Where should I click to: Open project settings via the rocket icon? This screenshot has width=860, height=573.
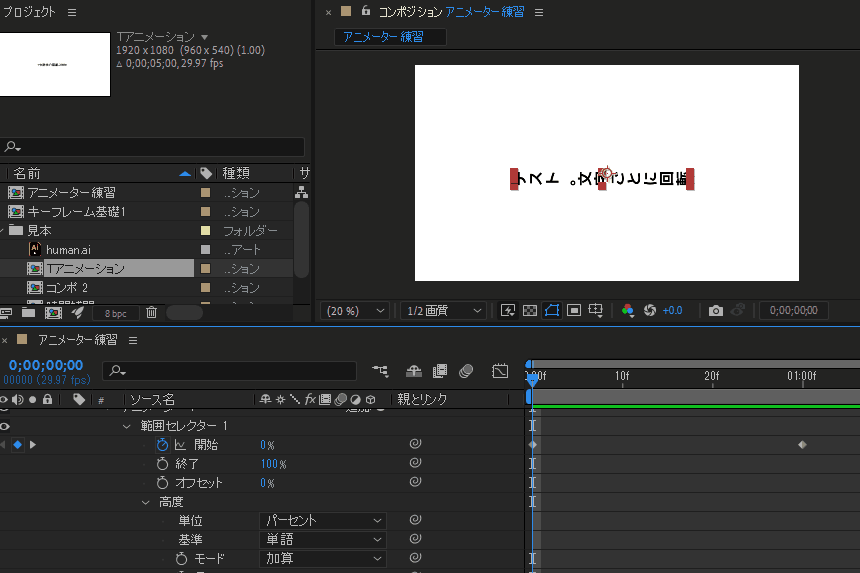[x=78, y=313]
